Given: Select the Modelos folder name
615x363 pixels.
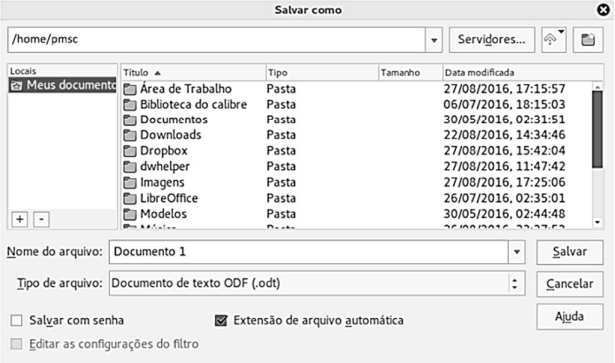Looking at the screenshot, I should pyautogui.click(x=164, y=214).
